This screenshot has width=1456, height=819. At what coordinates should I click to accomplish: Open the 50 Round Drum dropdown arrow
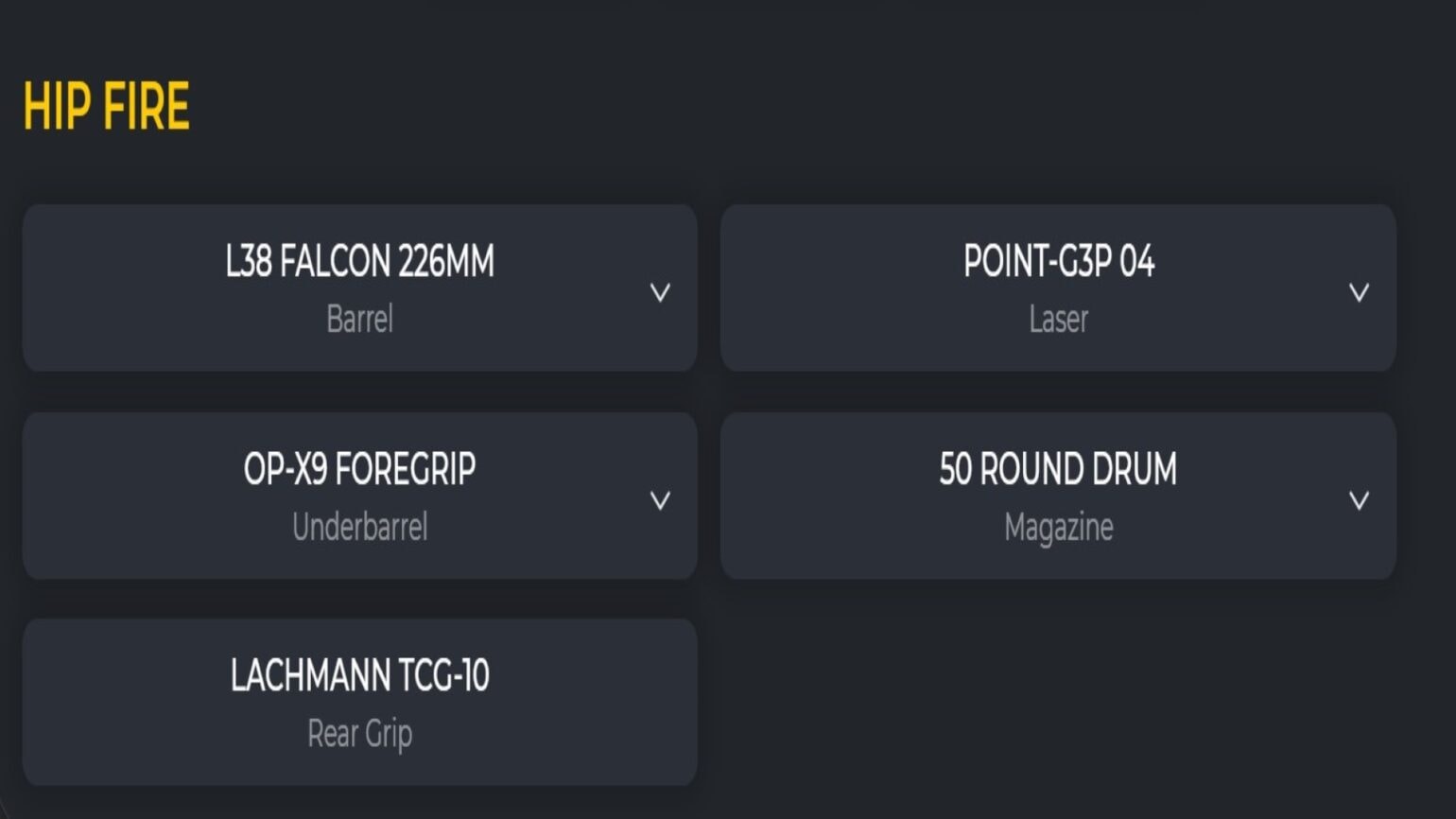[x=1359, y=500]
